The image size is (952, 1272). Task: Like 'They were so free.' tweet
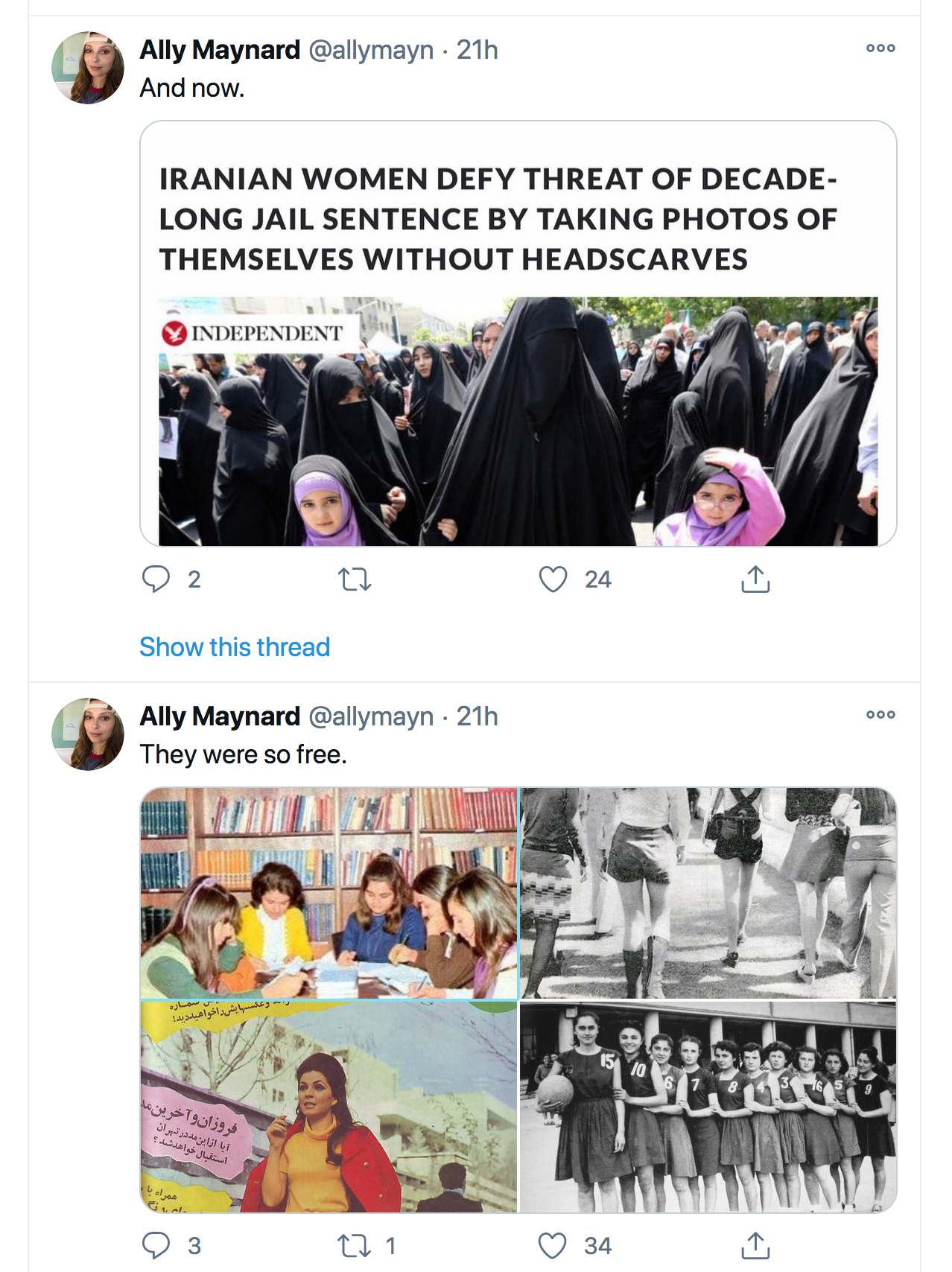pos(553,1245)
